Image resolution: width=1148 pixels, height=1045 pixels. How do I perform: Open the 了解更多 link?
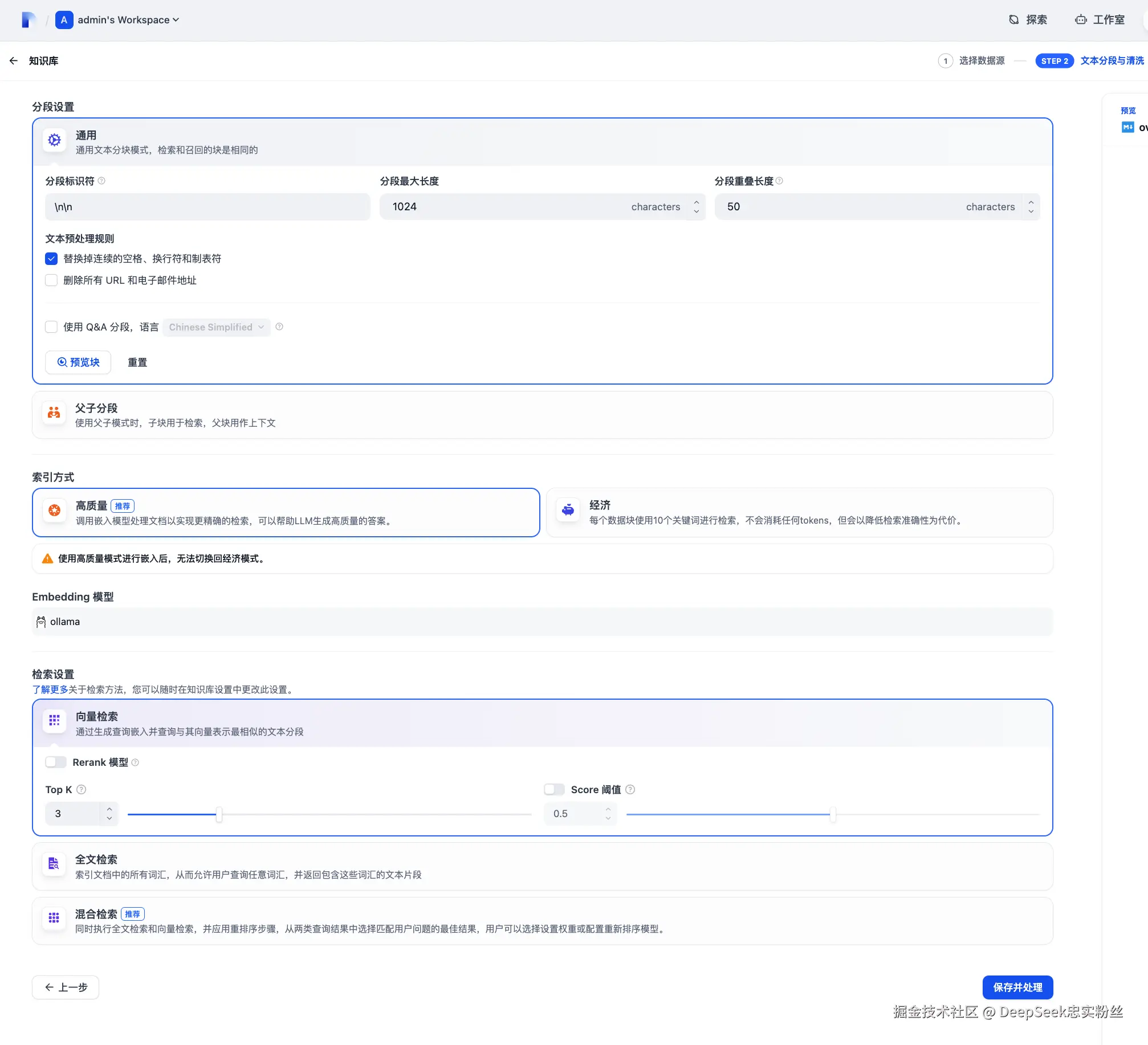(x=50, y=689)
